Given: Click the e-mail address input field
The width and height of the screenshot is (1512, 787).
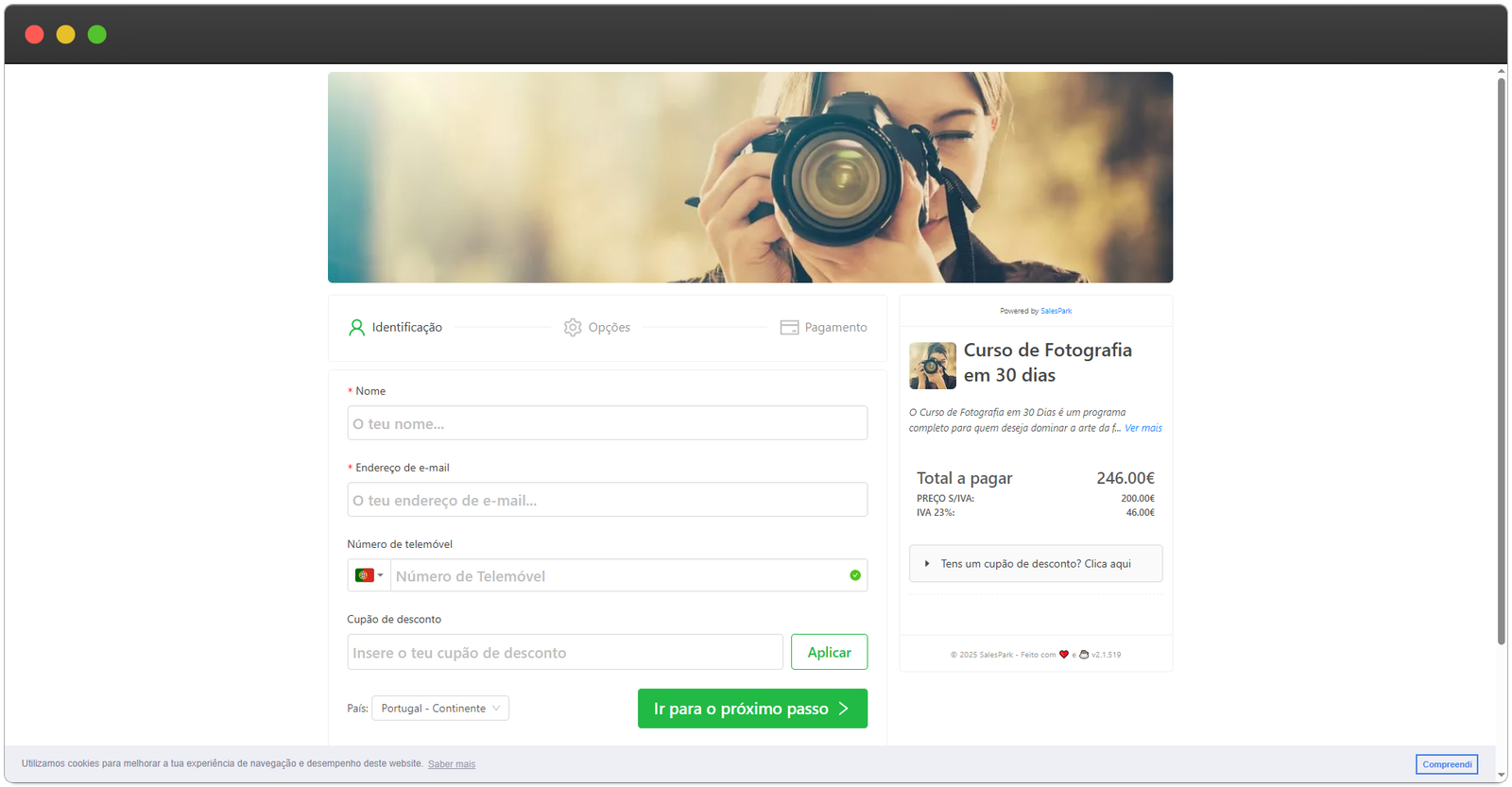Looking at the screenshot, I should 607,500.
